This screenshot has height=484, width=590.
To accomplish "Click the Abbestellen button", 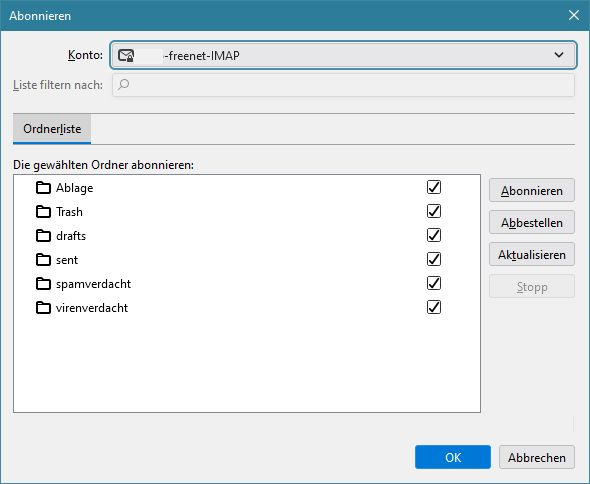I will (532, 222).
